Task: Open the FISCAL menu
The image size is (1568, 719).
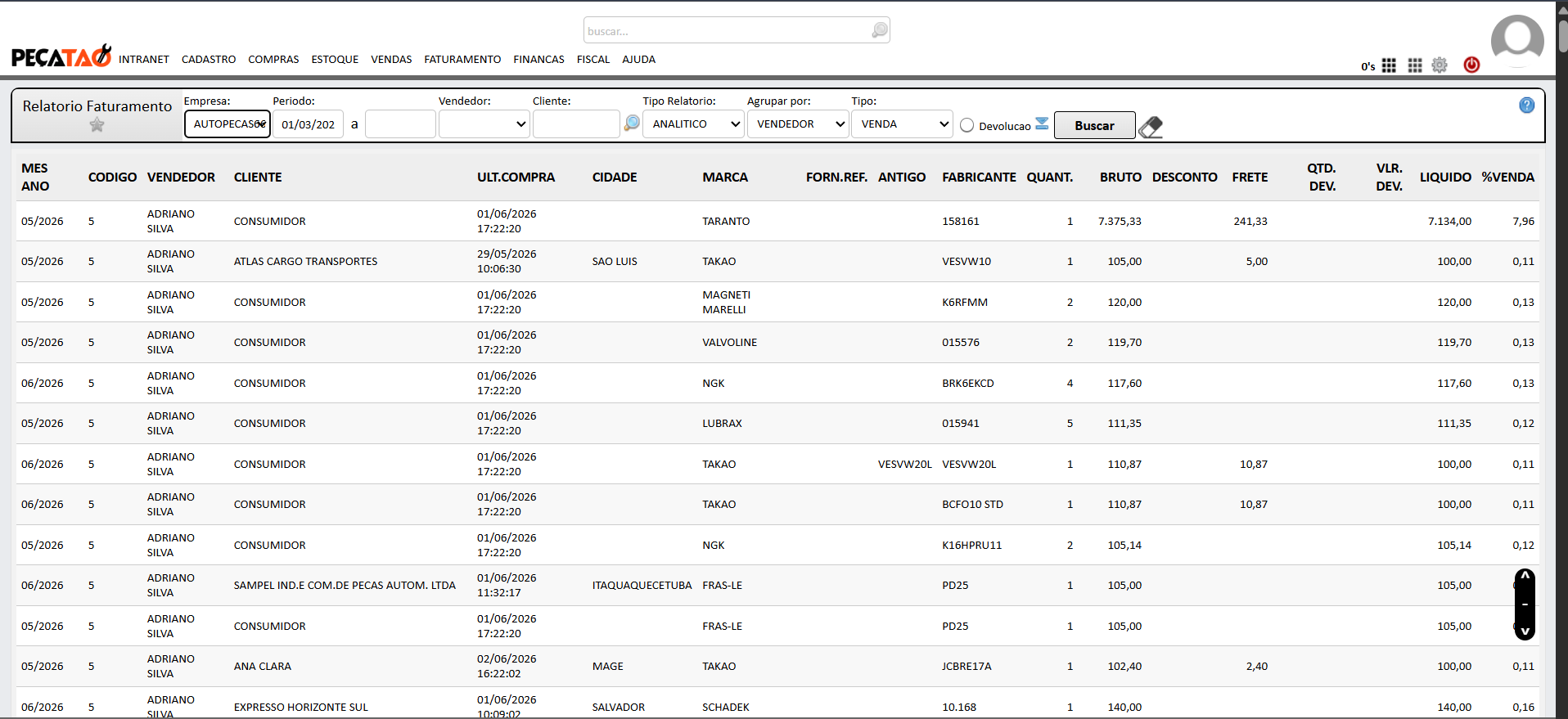Action: coord(593,60)
